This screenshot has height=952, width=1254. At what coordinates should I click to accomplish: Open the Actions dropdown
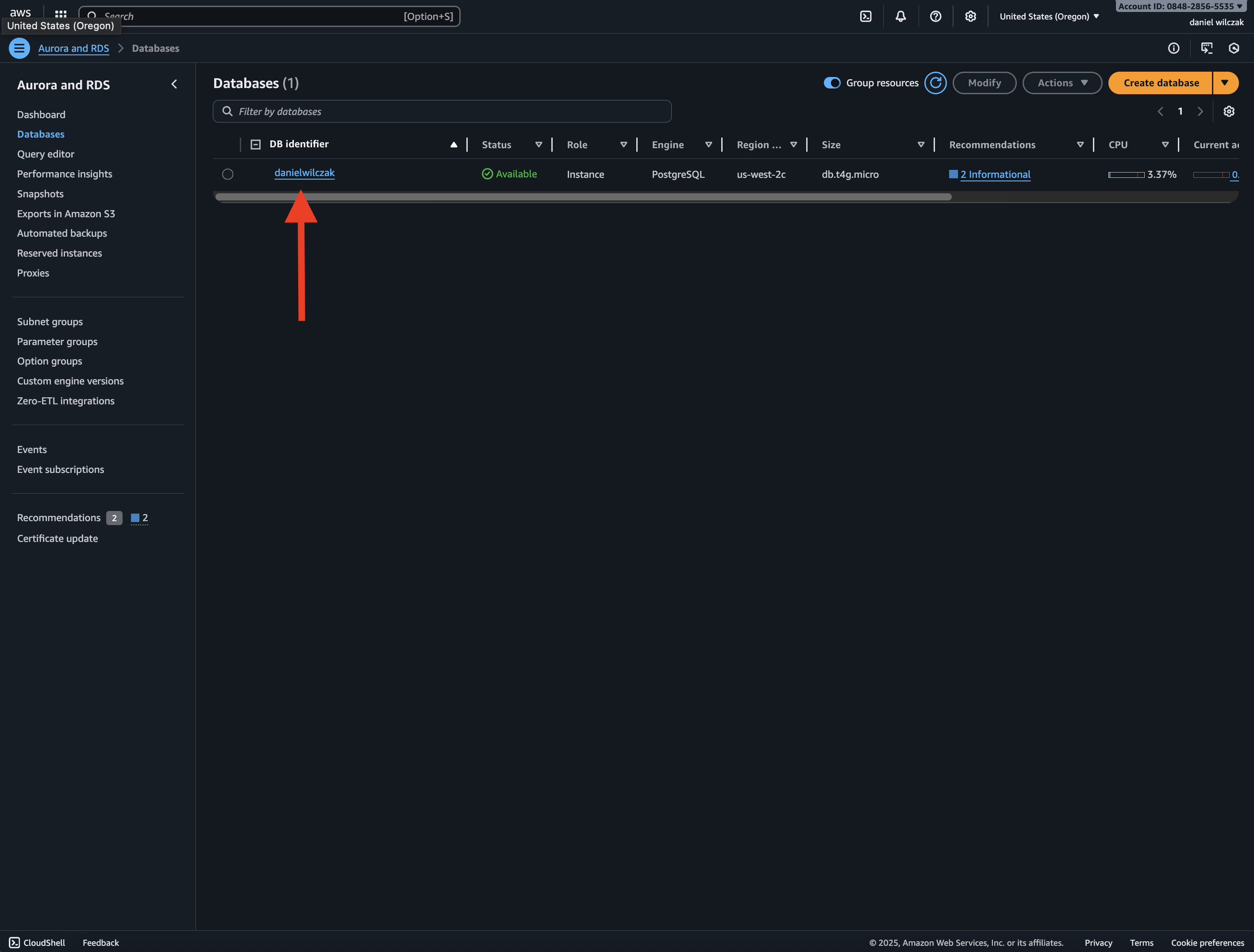pos(1062,83)
